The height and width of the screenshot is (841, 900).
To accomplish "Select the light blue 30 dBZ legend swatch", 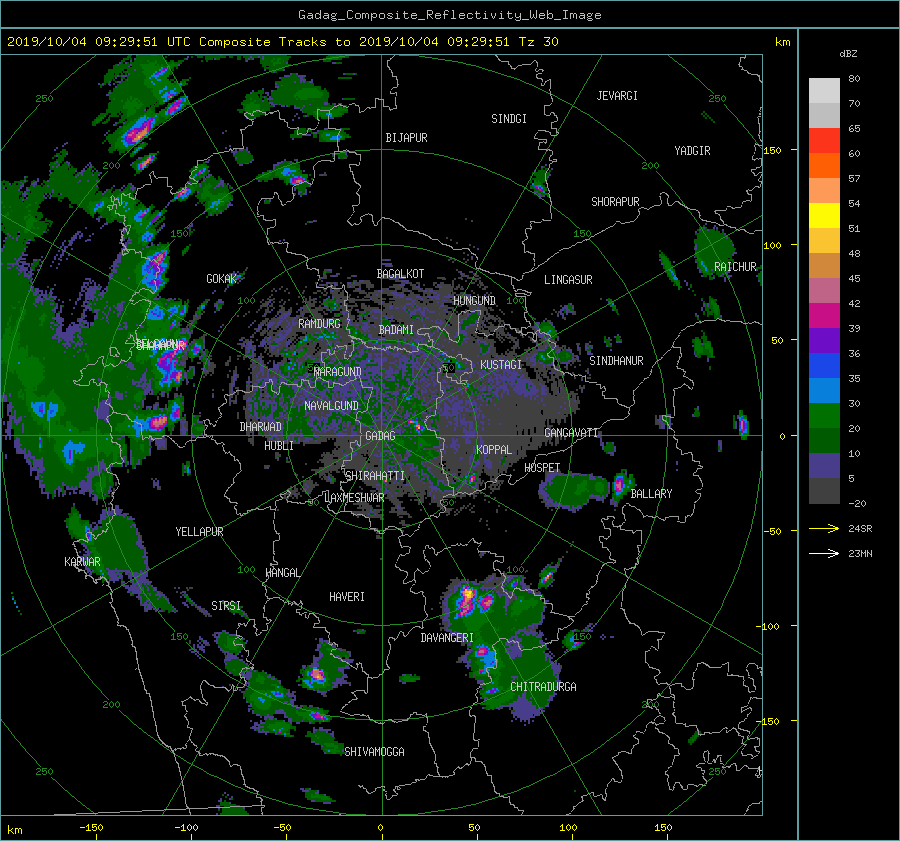I will [x=824, y=391].
